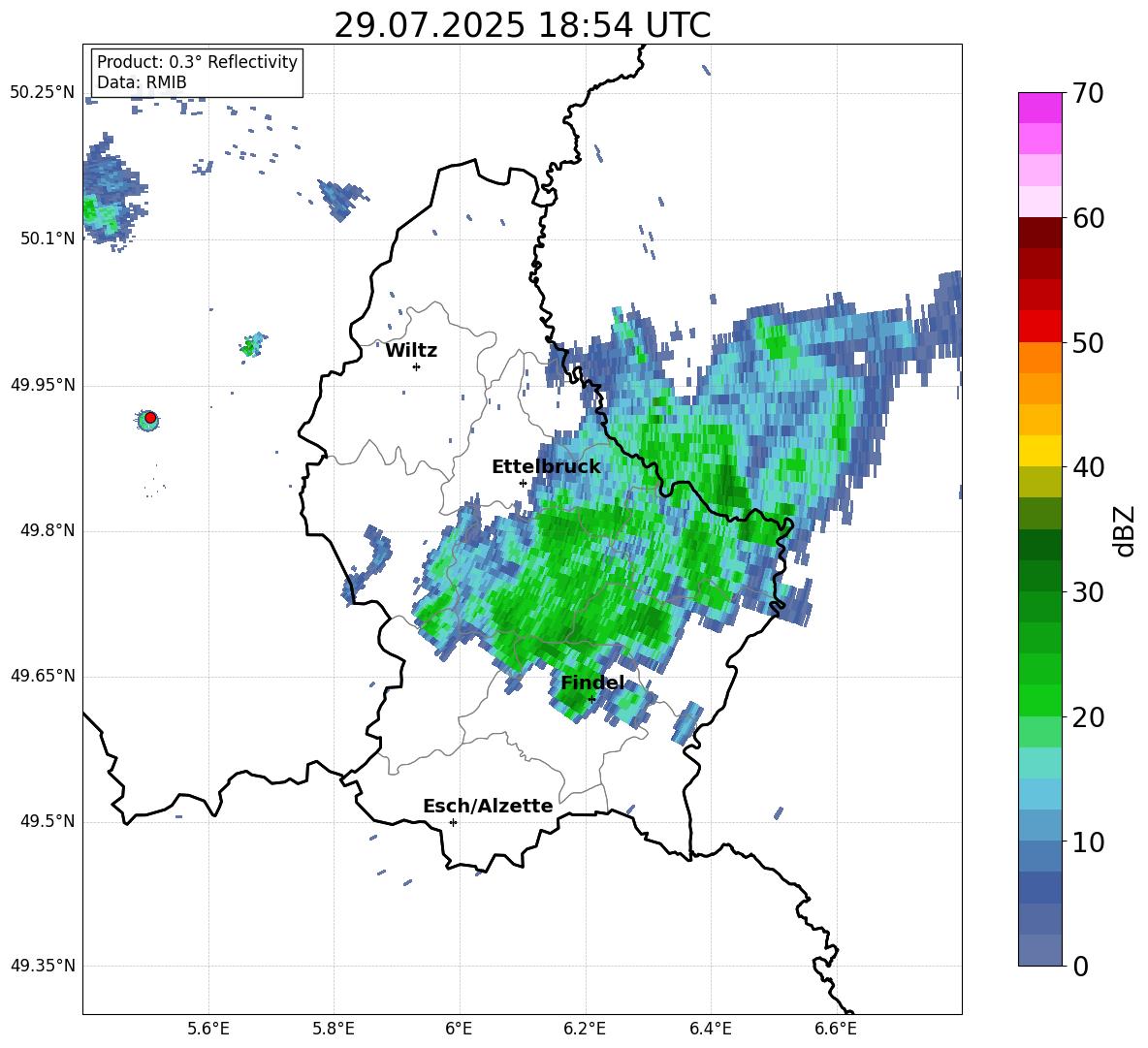Select the Ettelbruck city label
This screenshot has width=1148, height=1048.
(x=546, y=467)
